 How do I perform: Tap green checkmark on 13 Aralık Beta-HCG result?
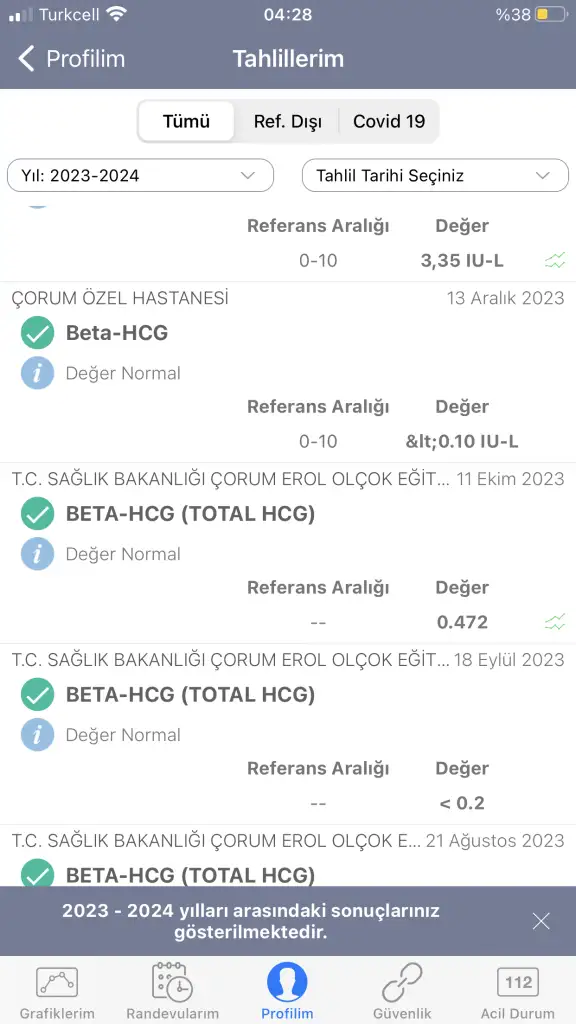click(x=37, y=332)
